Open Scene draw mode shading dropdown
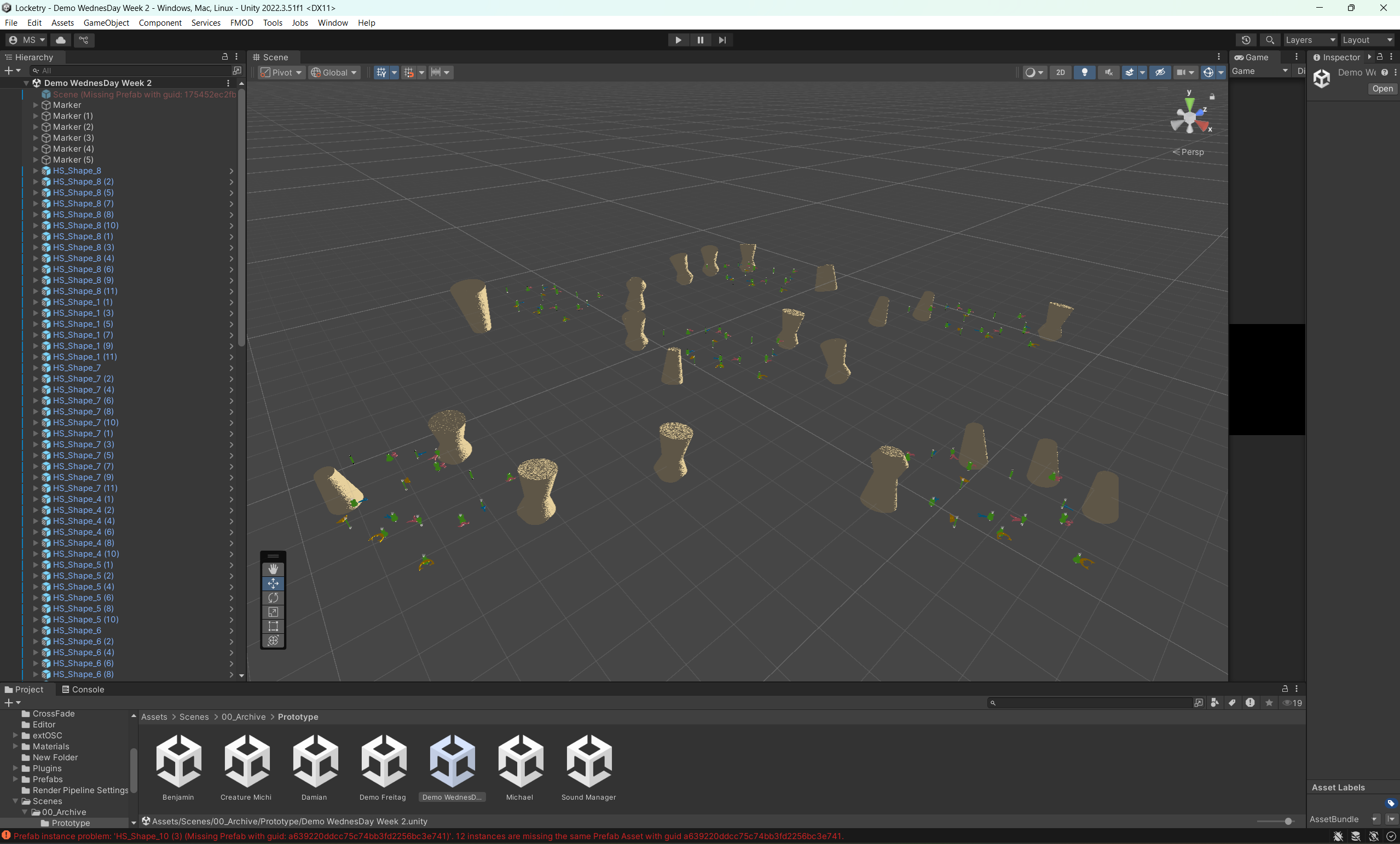The height and width of the screenshot is (844, 1400). pyautogui.click(x=1034, y=72)
